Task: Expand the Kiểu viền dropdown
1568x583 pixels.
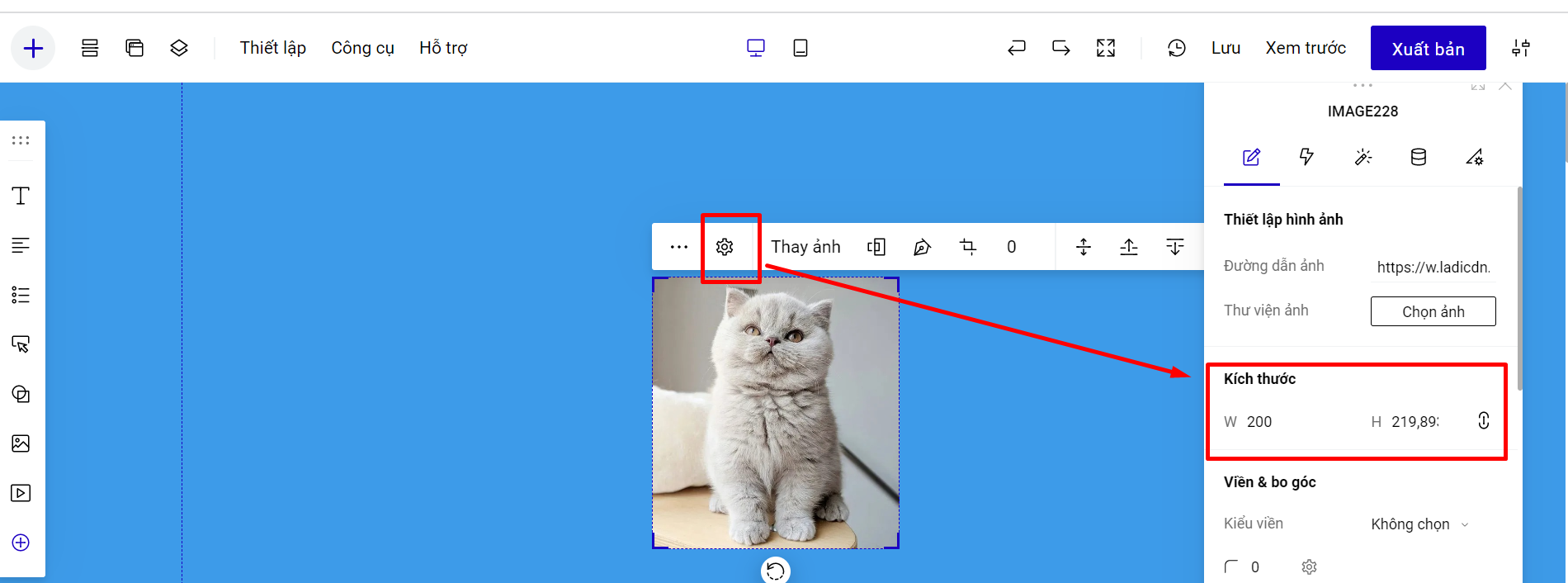Action: click(1419, 524)
